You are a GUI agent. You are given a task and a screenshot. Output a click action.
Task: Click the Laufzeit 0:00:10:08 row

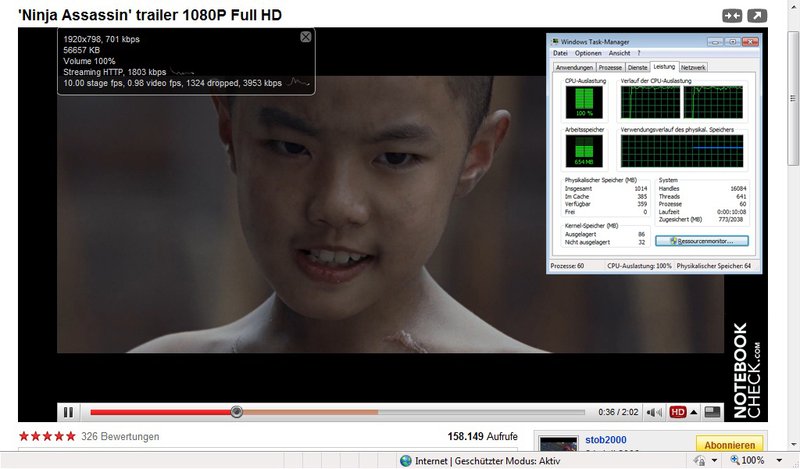coord(703,211)
